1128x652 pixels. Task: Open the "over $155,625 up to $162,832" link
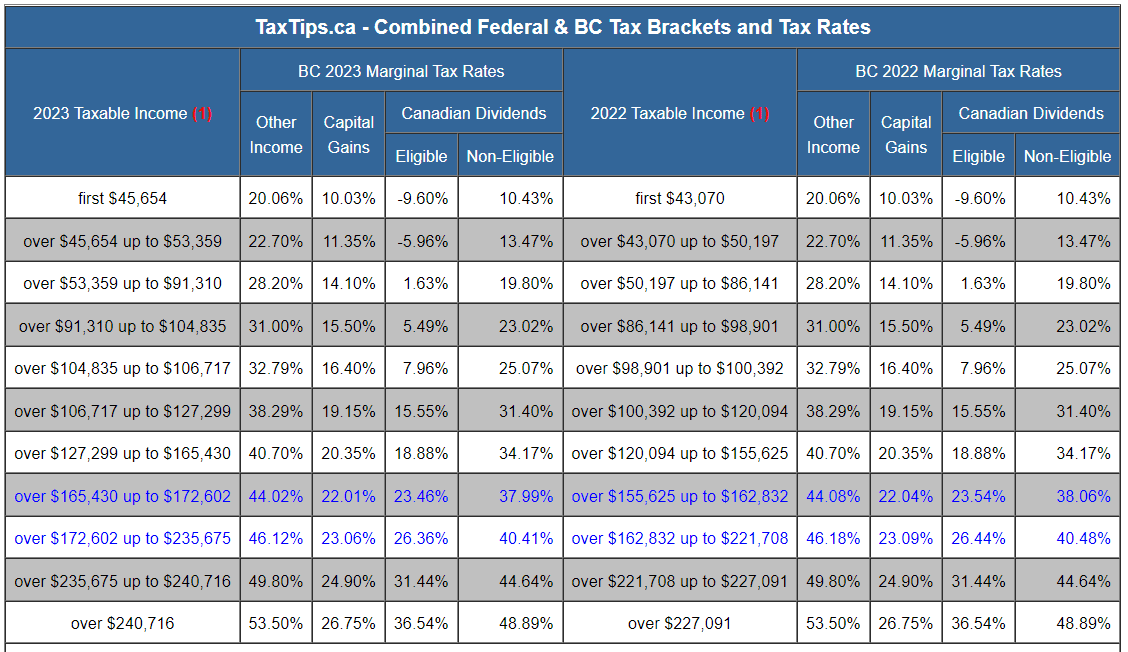coord(680,496)
